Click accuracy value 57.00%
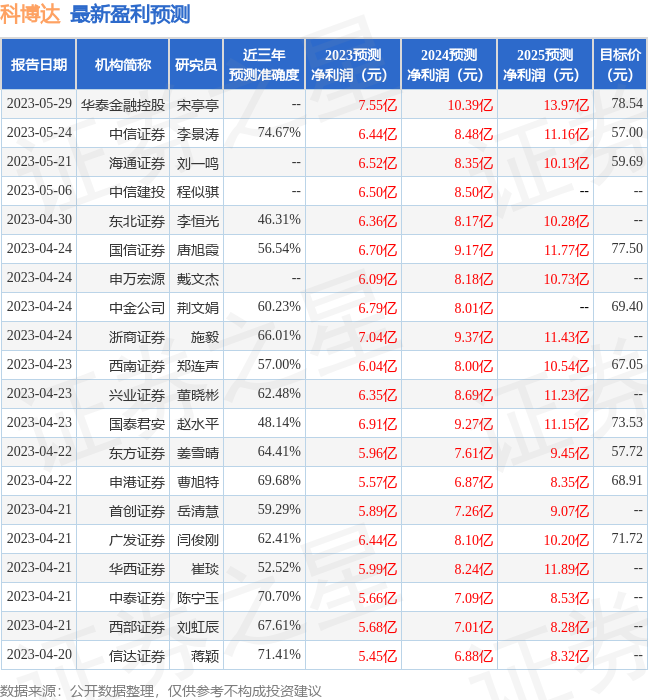648x700 pixels. tap(279, 365)
